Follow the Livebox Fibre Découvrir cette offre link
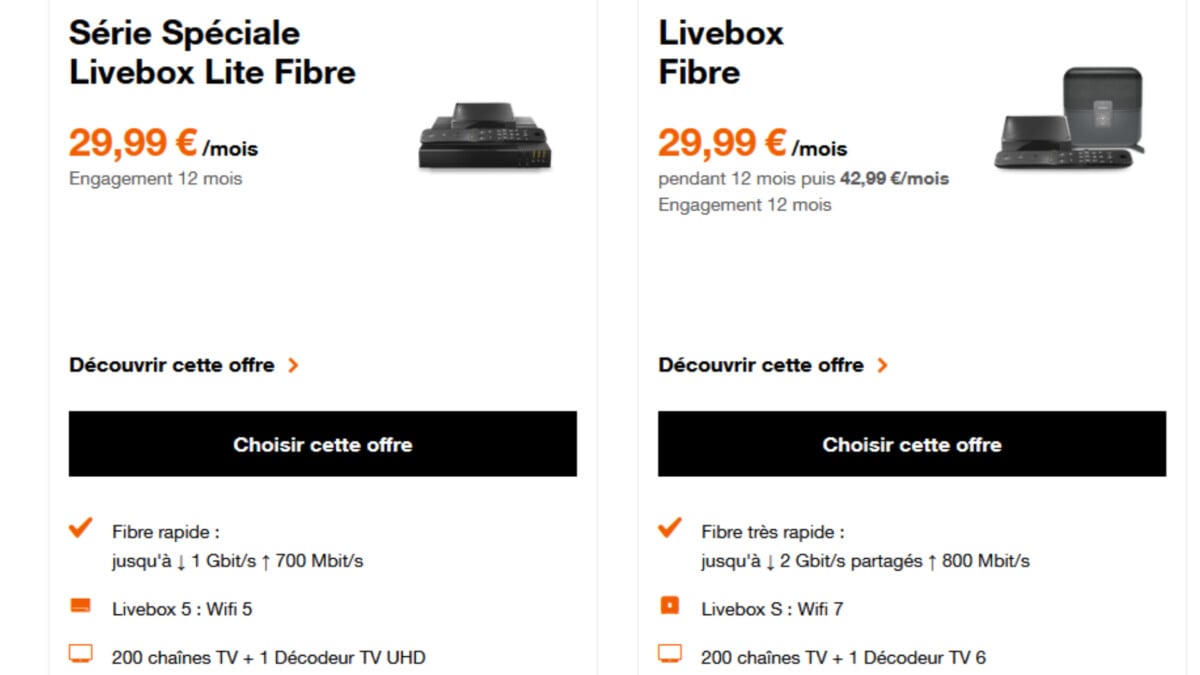Screen dimensions: 1200x675 coord(760,365)
